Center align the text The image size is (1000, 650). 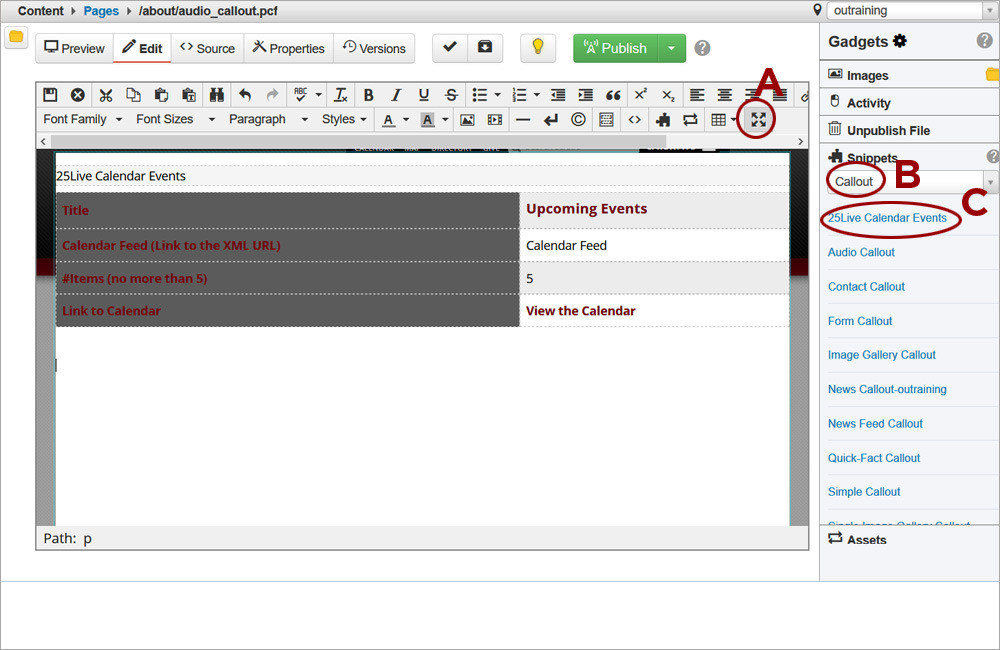pos(724,95)
